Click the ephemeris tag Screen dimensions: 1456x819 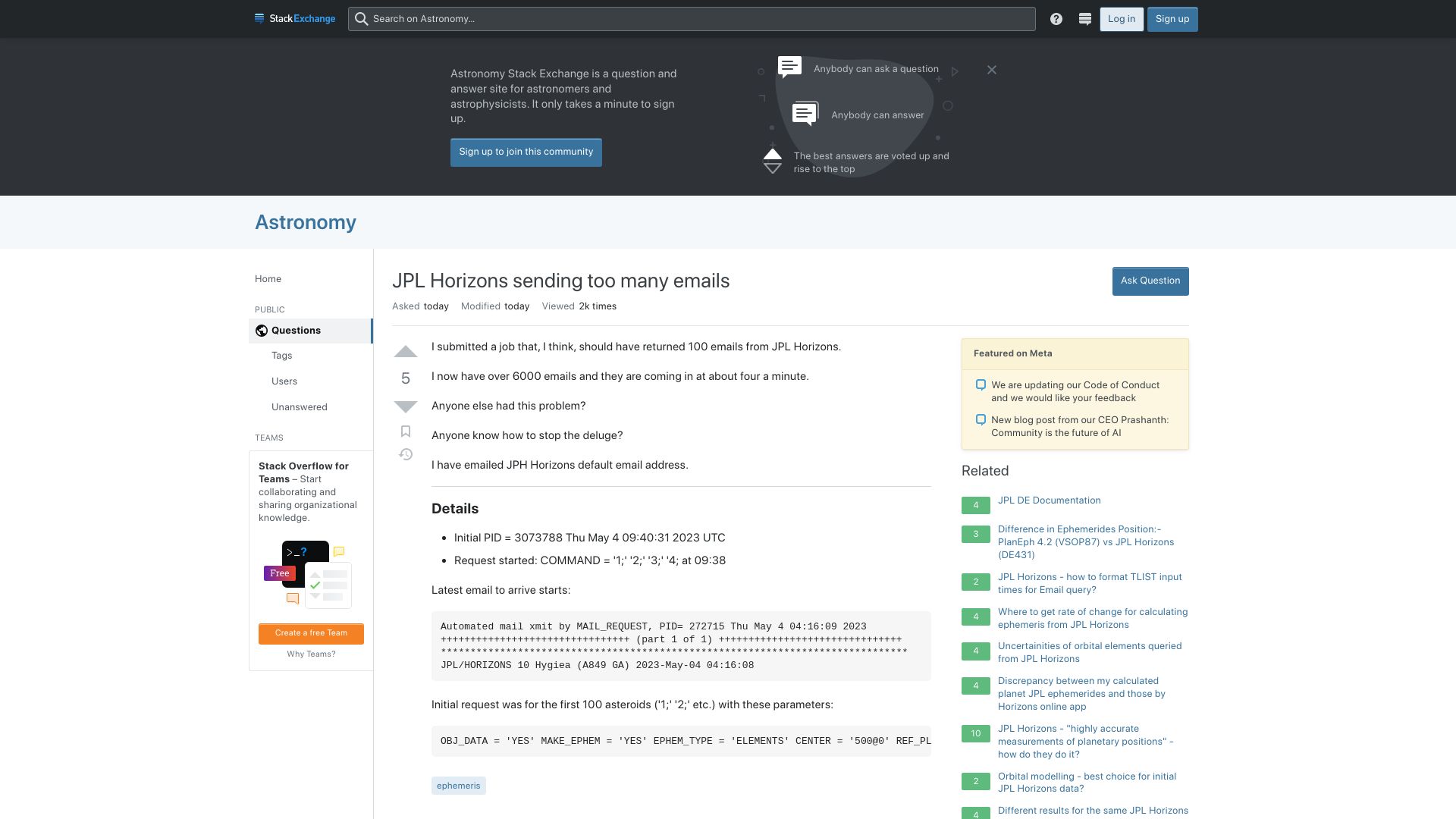tap(459, 786)
